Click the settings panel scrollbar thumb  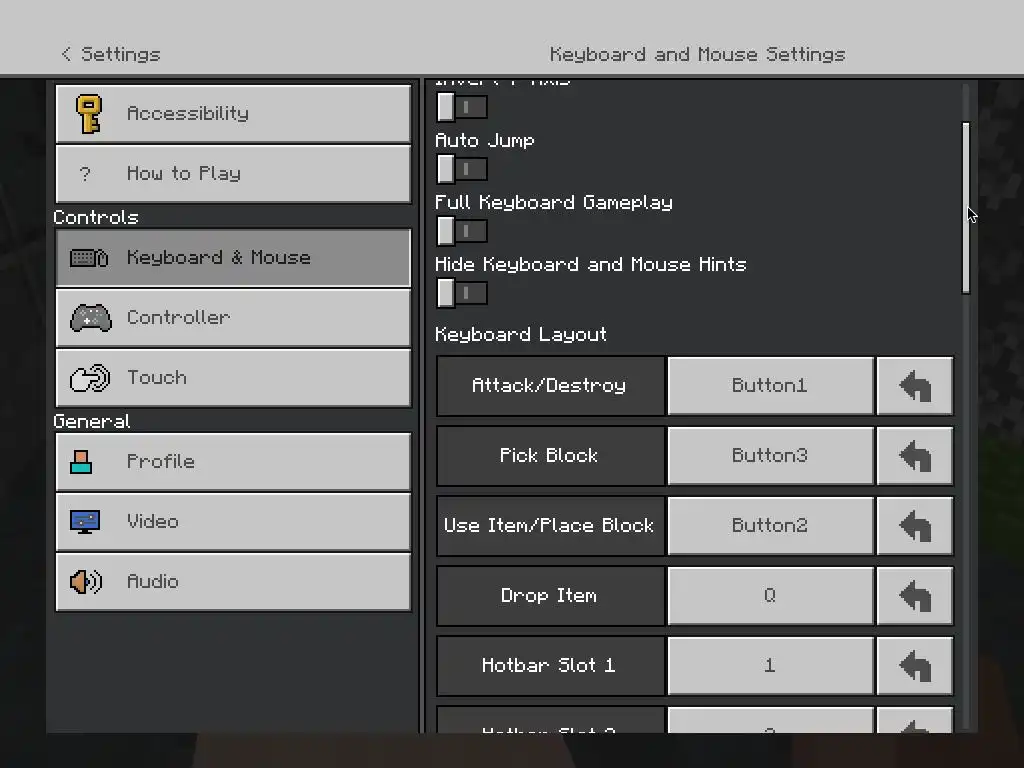(966, 208)
